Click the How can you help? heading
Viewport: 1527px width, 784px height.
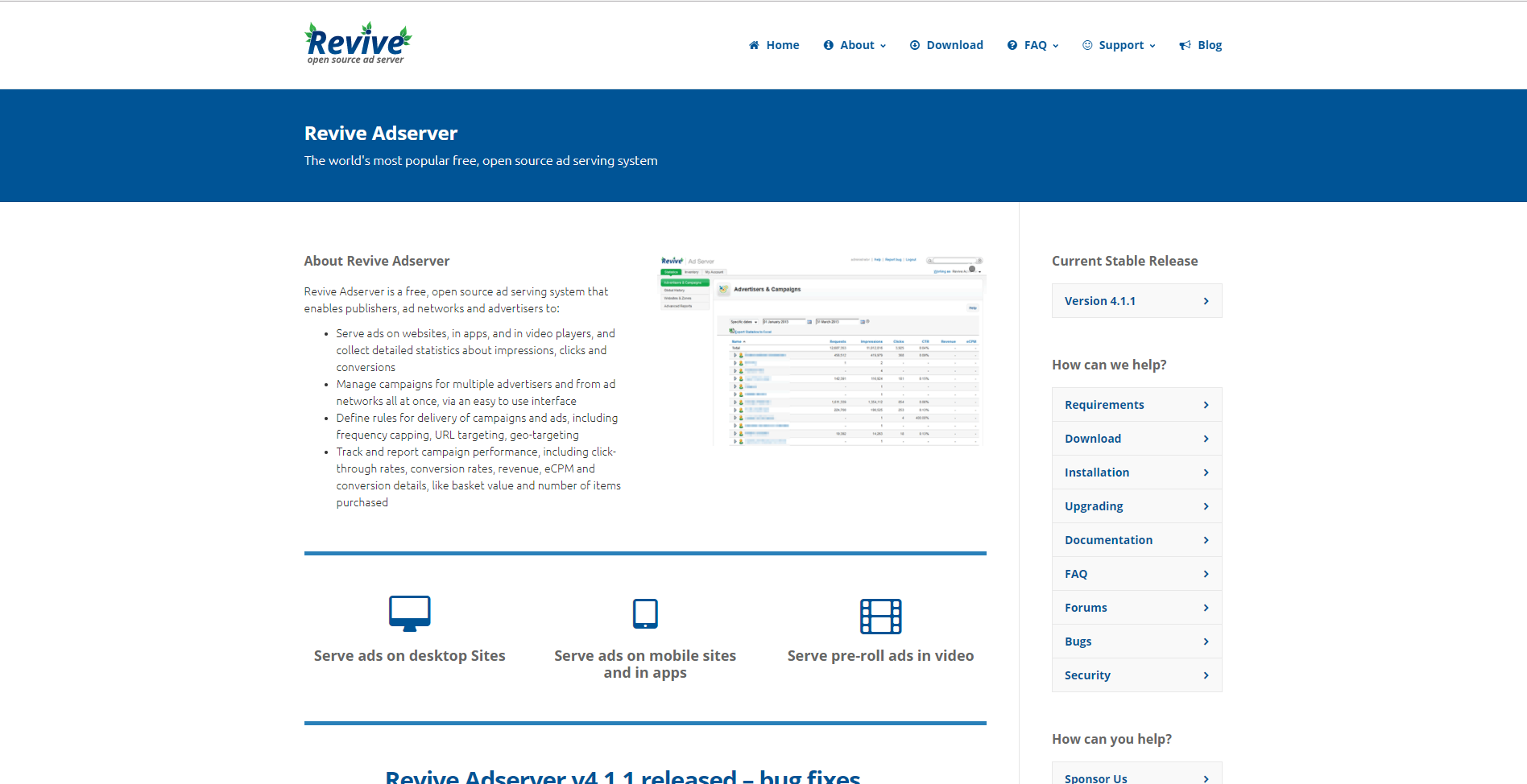tap(1111, 739)
